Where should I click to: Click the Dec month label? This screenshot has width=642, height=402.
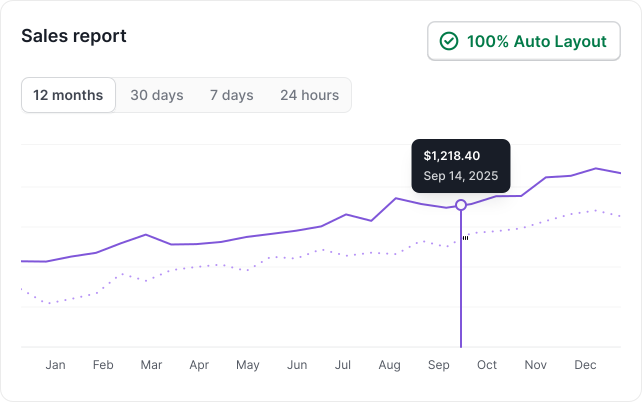pos(585,365)
